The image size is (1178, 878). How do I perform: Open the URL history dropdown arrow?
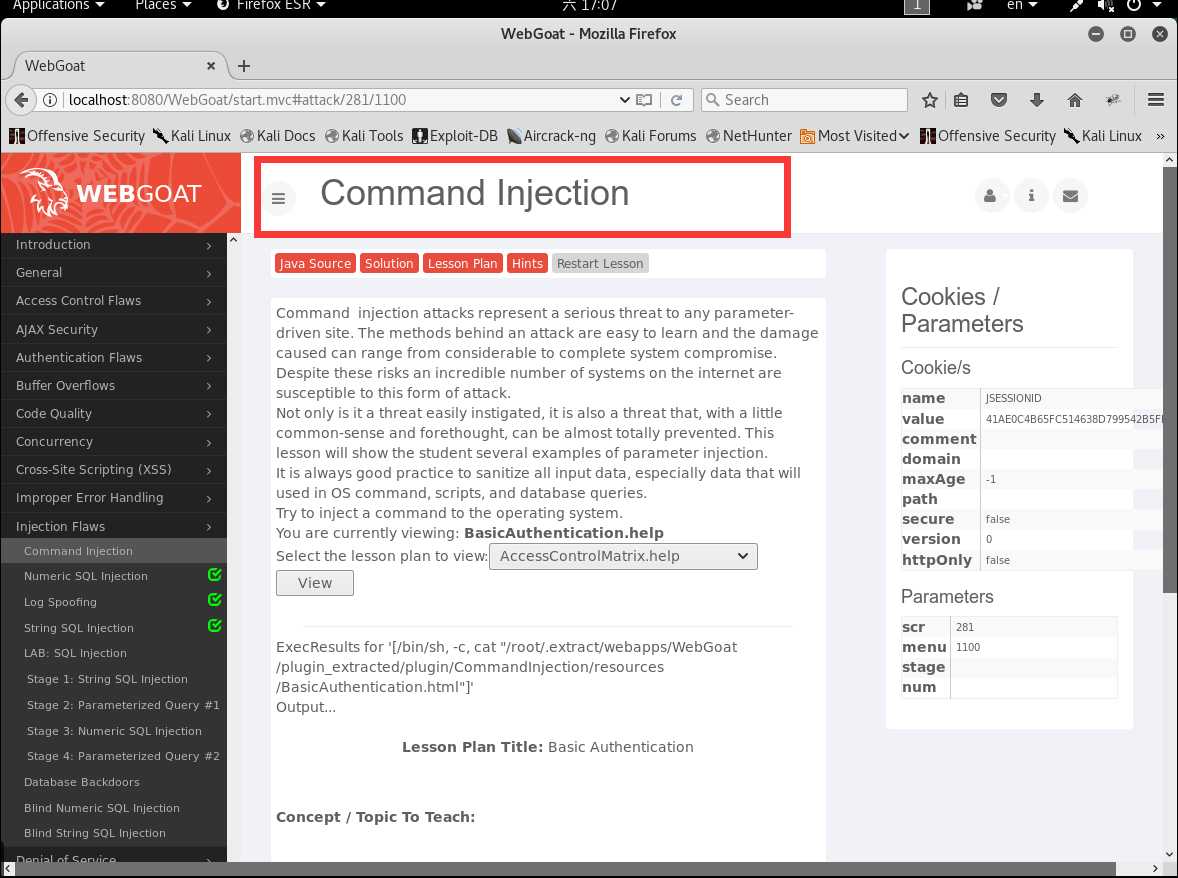(624, 100)
